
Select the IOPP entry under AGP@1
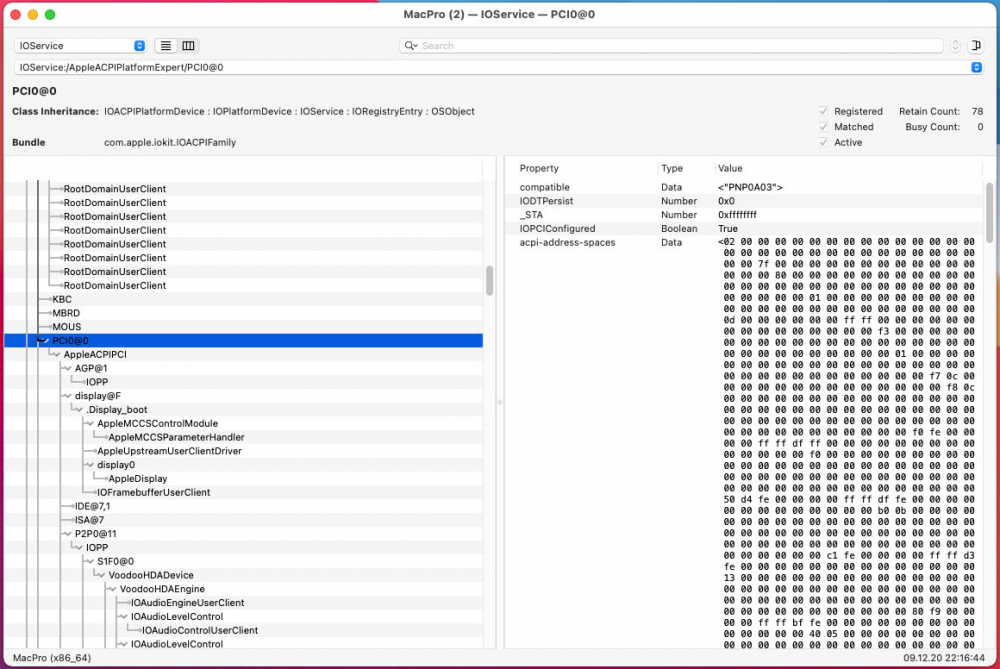tap(97, 382)
